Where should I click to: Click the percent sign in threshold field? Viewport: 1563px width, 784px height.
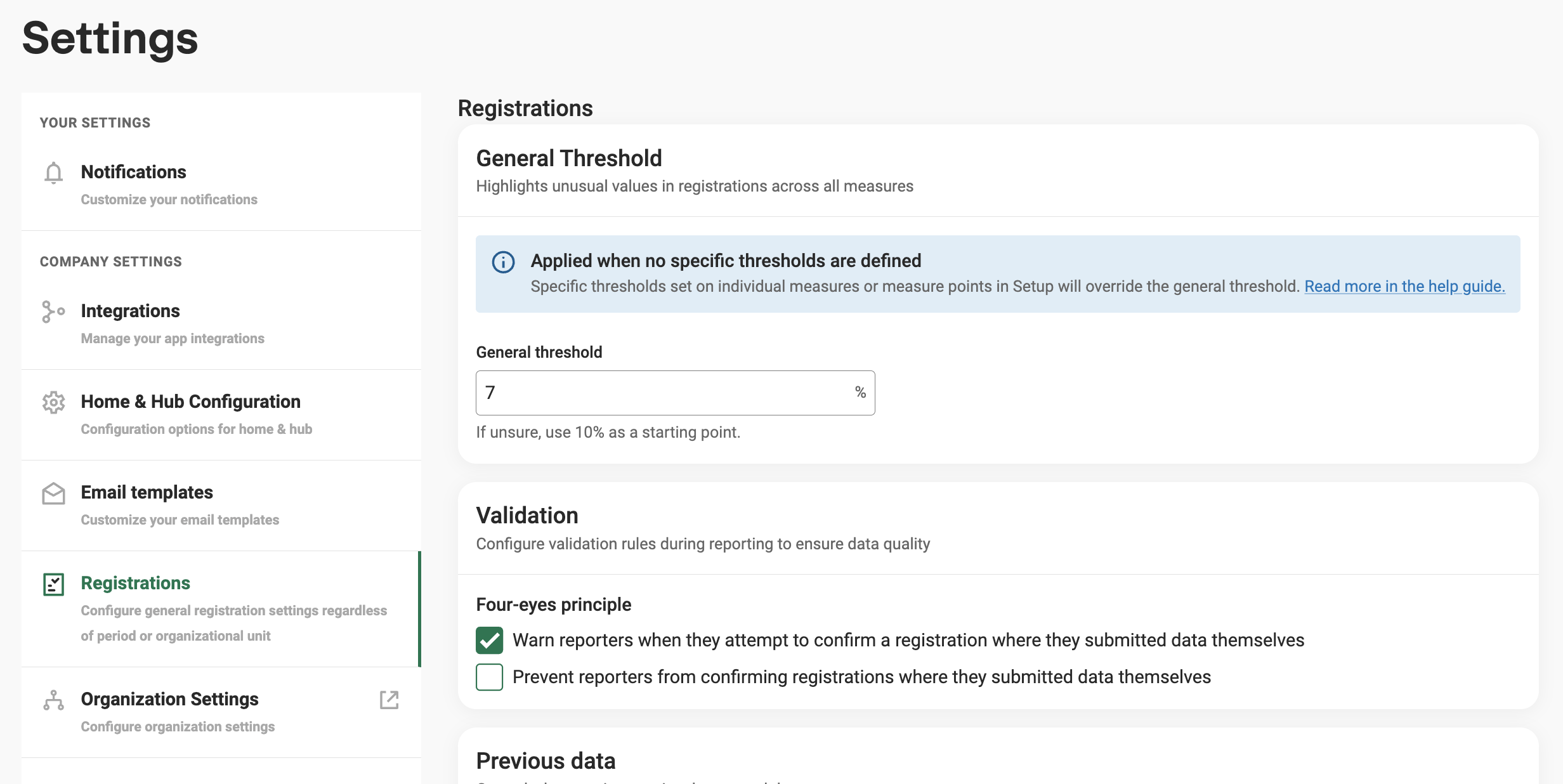[x=860, y=393]
